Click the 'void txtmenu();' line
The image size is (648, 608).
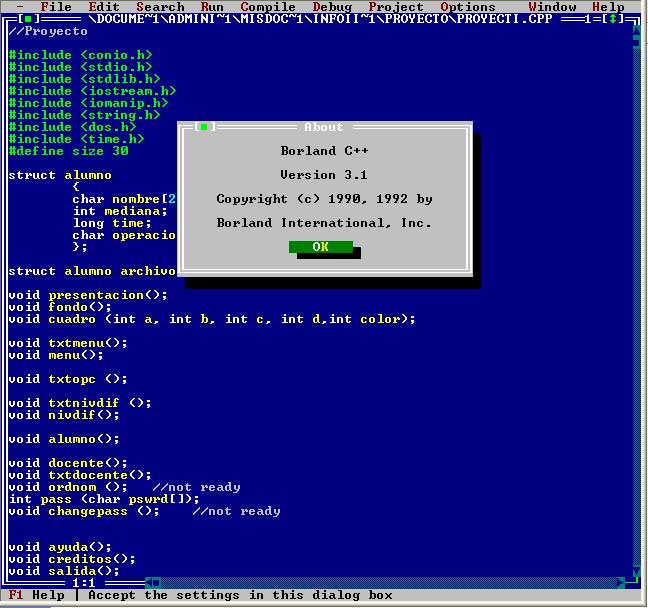pos(68,343)
